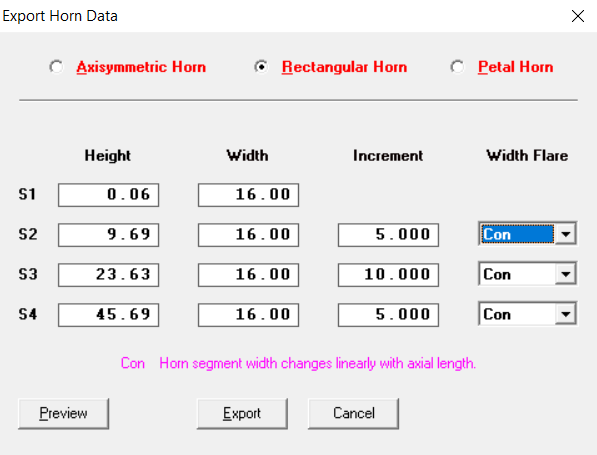Viewport: 597px width, 455px height.
Task: Click the Increment column header label
Action: (x=388, y=155)
